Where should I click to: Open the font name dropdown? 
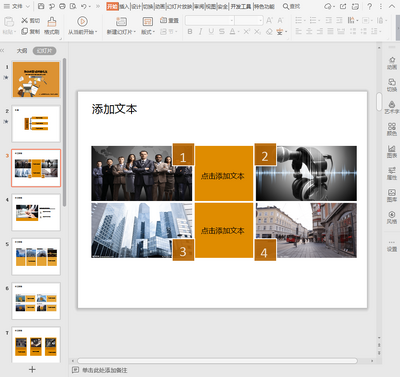coord(232,21)
